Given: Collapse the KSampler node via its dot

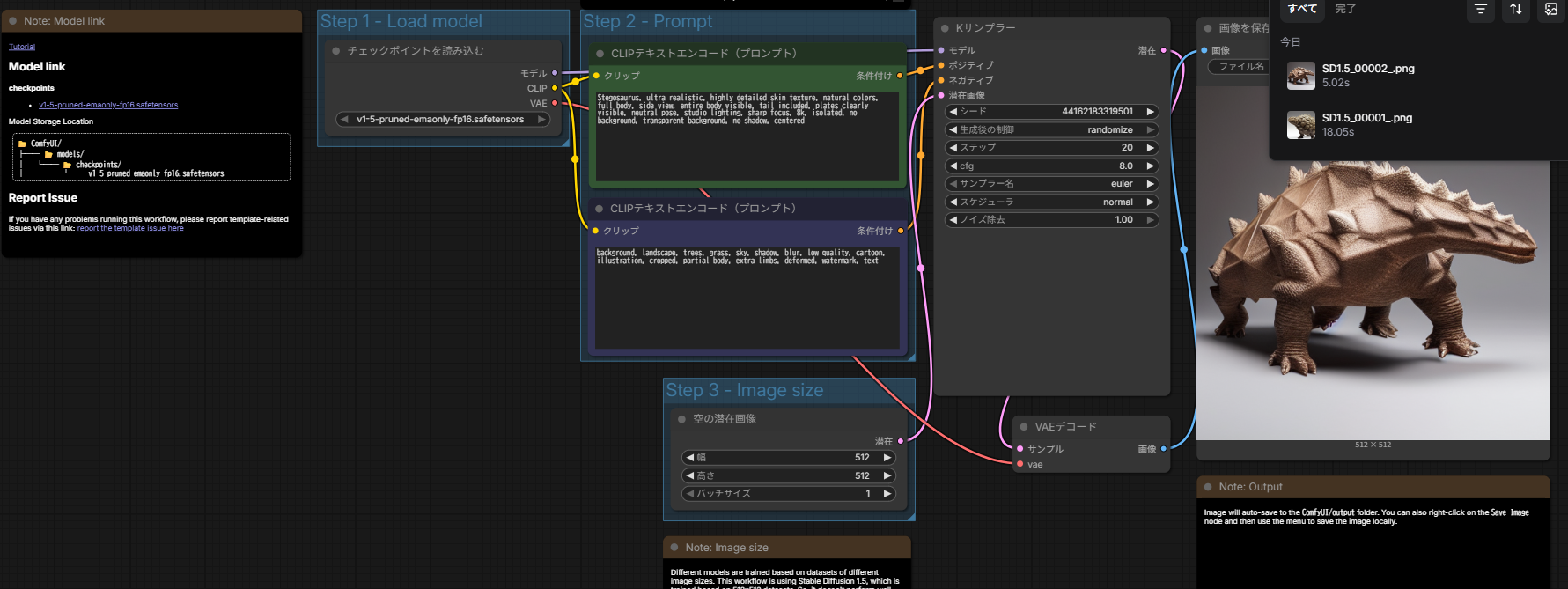Looking at the screenshot, I should [946, 28].
